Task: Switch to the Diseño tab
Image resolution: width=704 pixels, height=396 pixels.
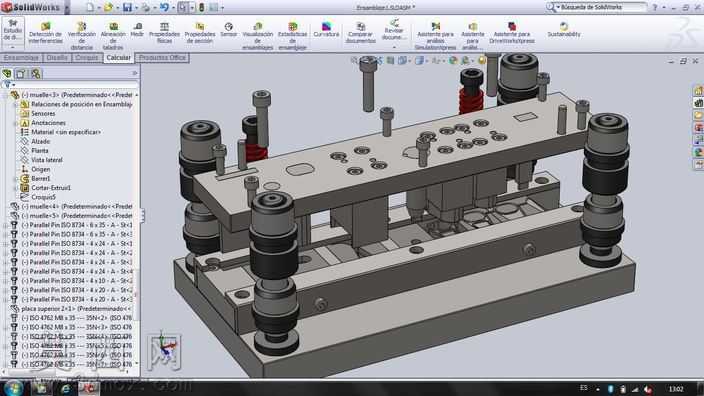Action: tap(57, 57)
